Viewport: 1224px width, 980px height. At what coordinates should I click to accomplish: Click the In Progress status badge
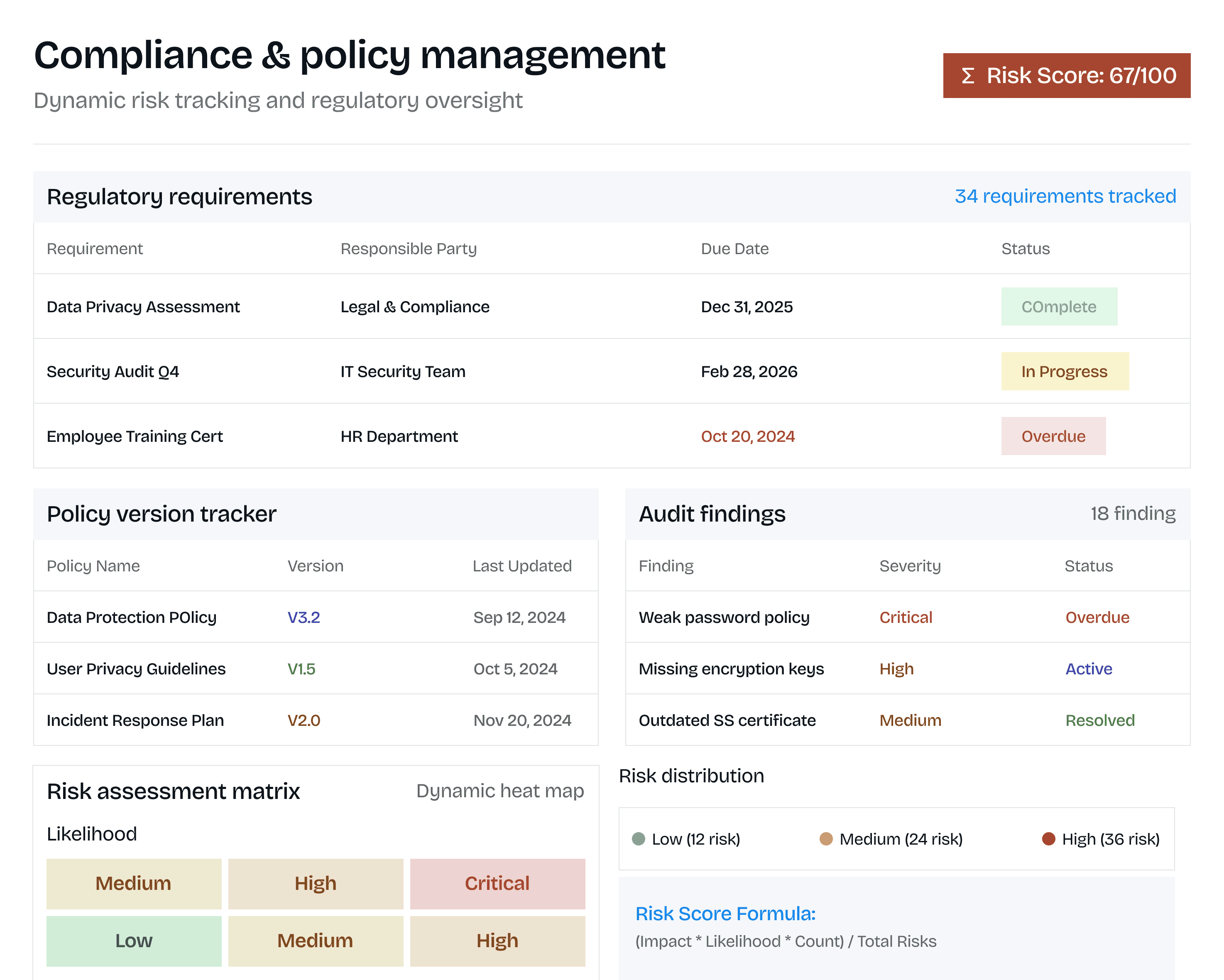tap(1065, 371)
